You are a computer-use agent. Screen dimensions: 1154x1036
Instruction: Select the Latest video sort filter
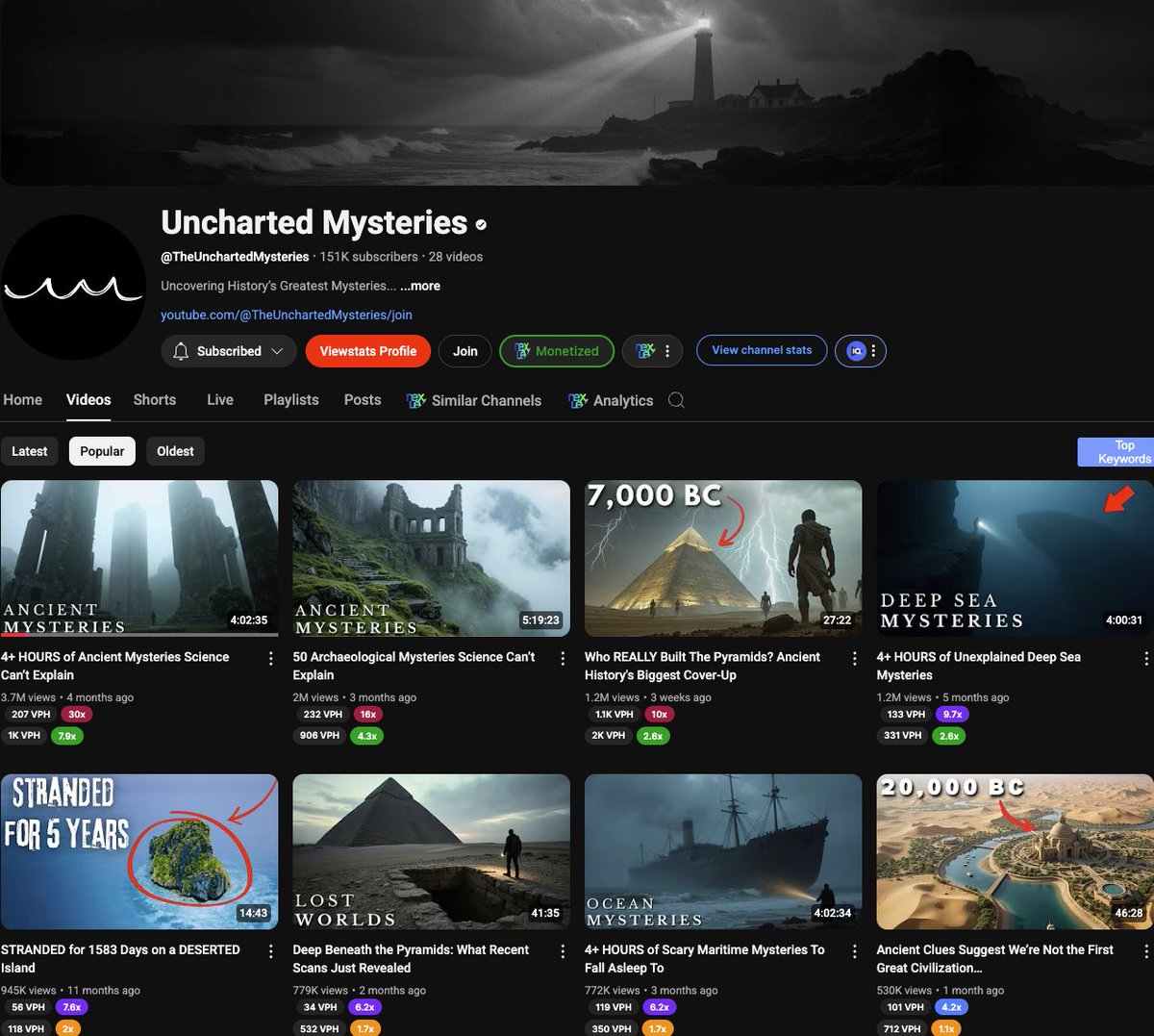tap(29, 450)
